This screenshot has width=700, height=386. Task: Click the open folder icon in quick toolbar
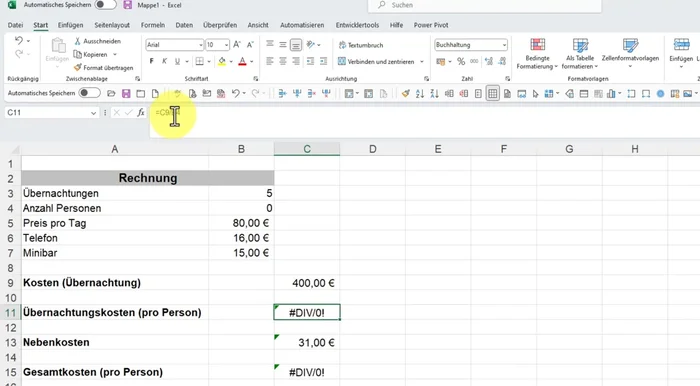111,93
